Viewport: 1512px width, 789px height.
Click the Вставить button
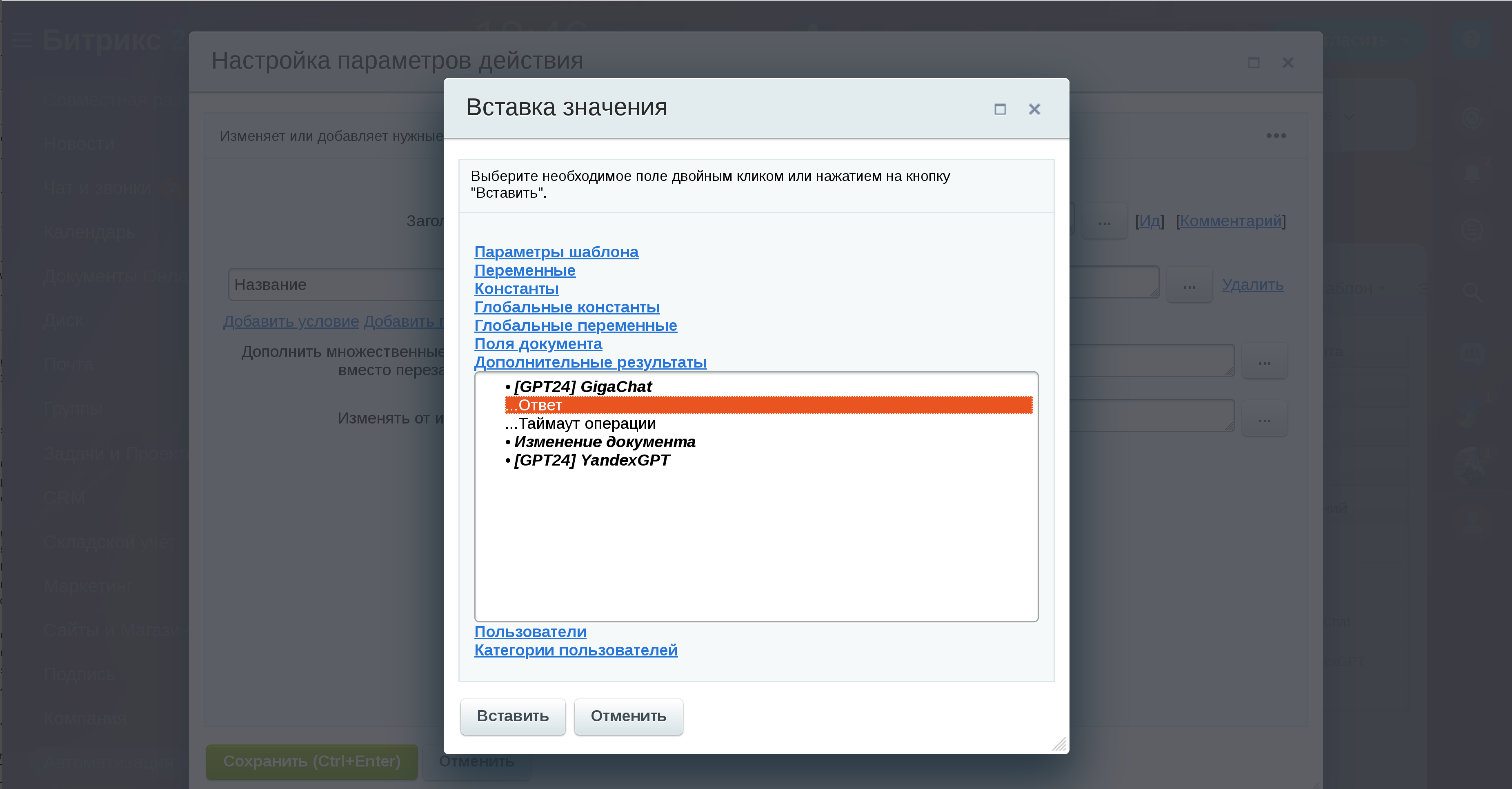point(512,716)
